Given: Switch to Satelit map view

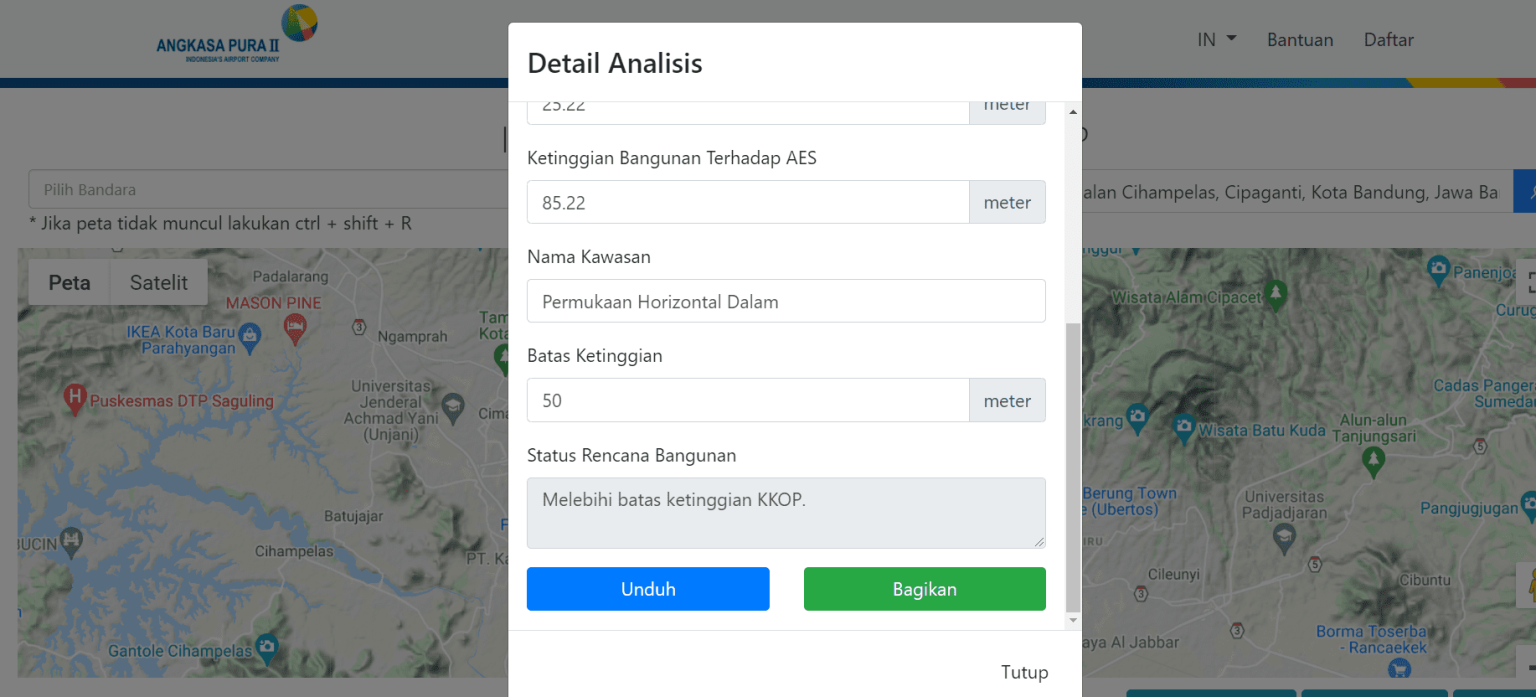Looking at the screenshot, I should click(158, 282).
